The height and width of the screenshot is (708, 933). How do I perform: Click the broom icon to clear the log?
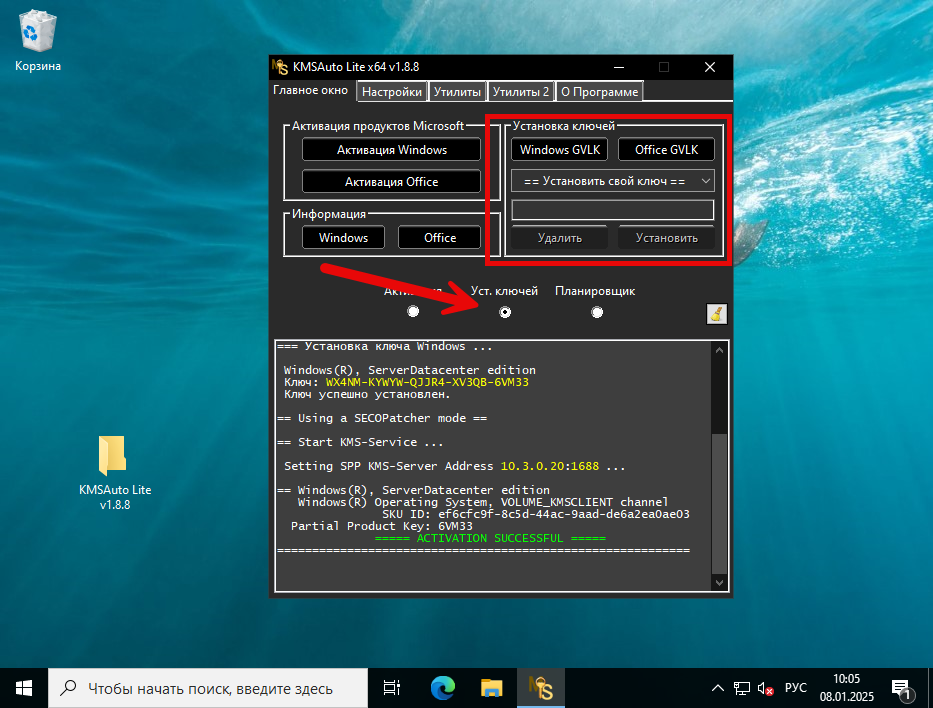[715, 314]
